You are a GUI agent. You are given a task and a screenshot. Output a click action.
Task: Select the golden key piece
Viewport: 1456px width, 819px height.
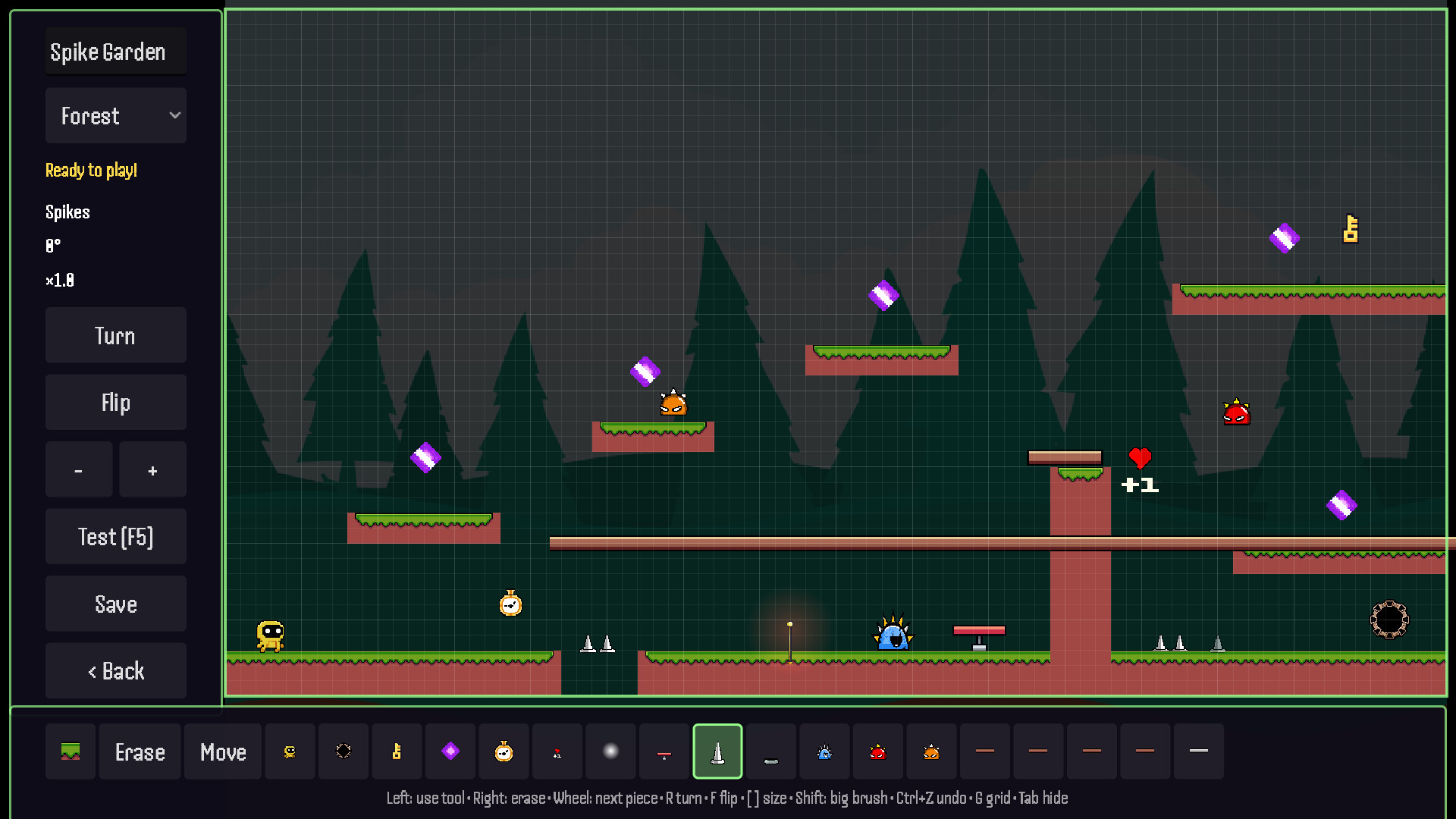(397, 752)
